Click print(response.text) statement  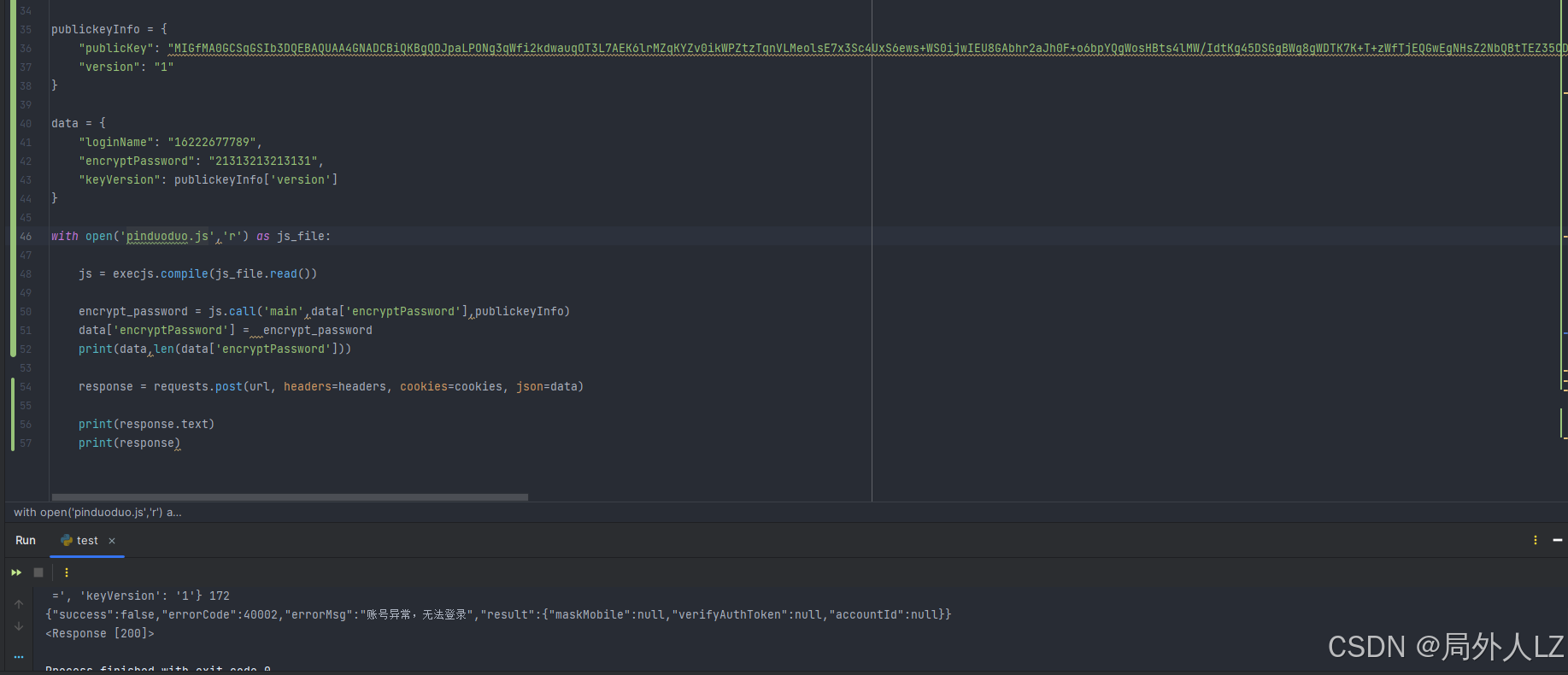[147, 425]
